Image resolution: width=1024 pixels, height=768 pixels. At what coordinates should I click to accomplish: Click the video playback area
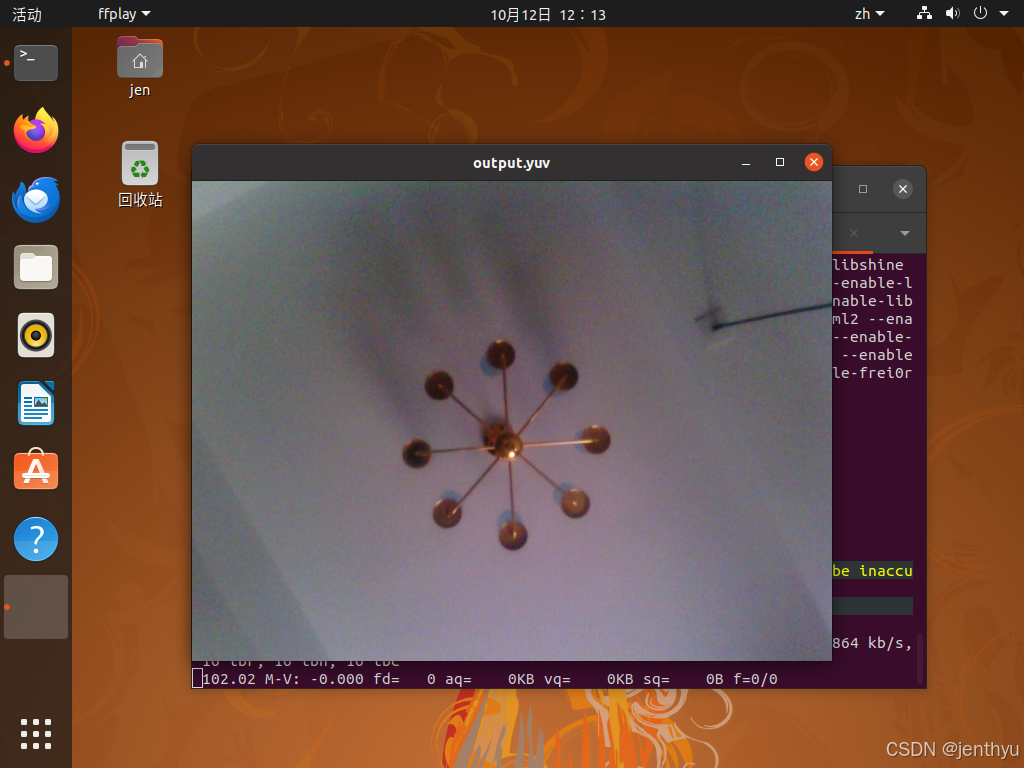(x=511, y=421)
